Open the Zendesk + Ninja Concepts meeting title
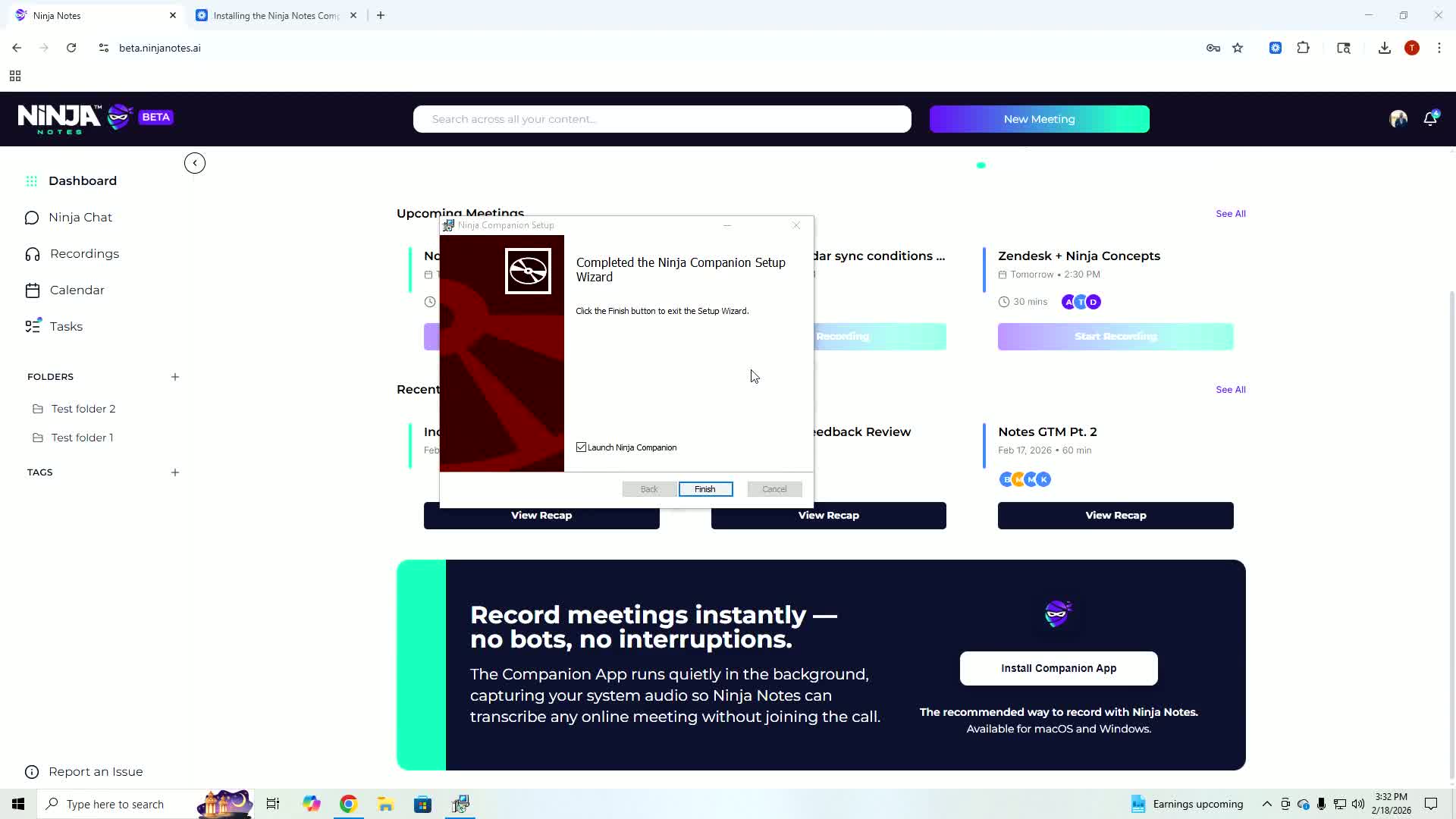This screenshot has height=819, width=1456. tap(1079, 256)
